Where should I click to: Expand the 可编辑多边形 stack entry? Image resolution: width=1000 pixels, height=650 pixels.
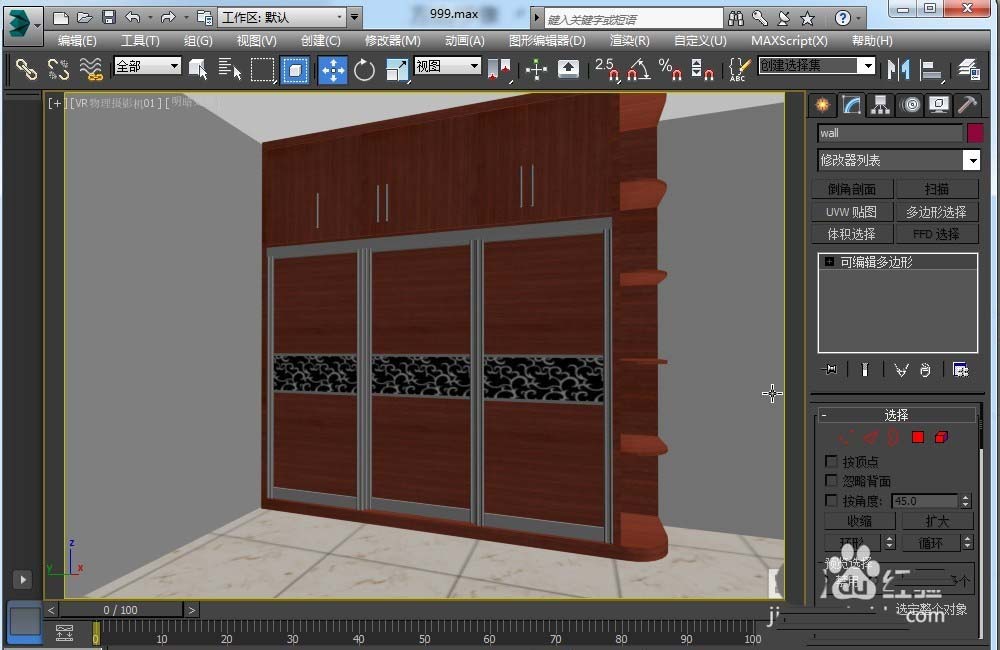click(x=829, y=262)
